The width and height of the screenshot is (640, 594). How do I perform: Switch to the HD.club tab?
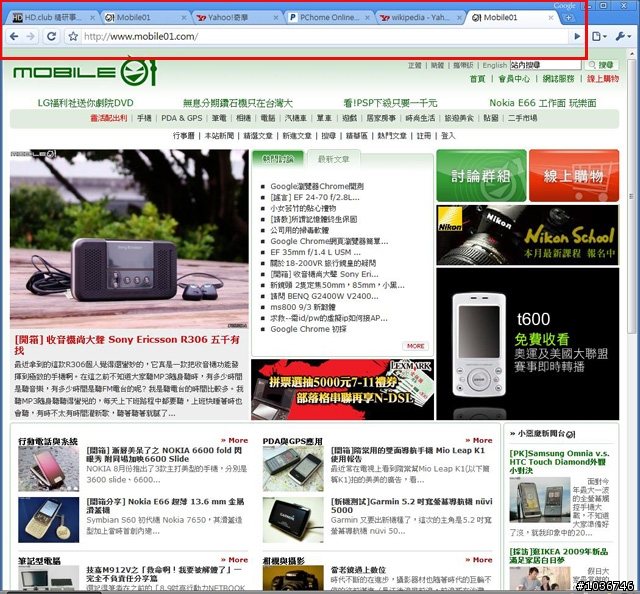(51, 18)
